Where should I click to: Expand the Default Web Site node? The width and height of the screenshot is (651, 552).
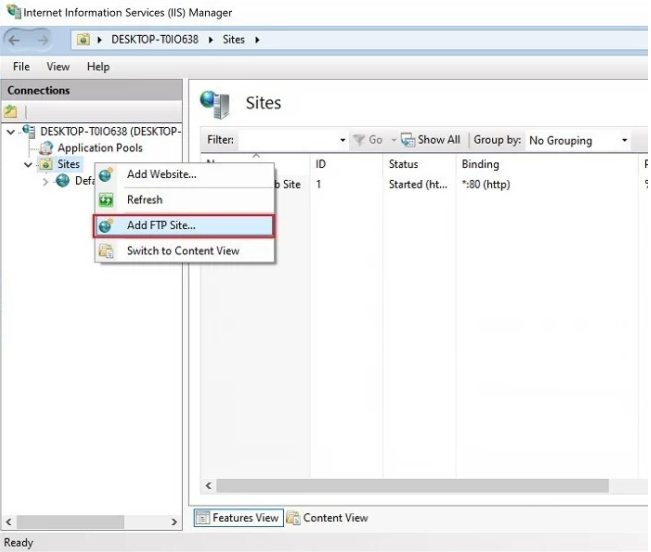tap(45, 181)
